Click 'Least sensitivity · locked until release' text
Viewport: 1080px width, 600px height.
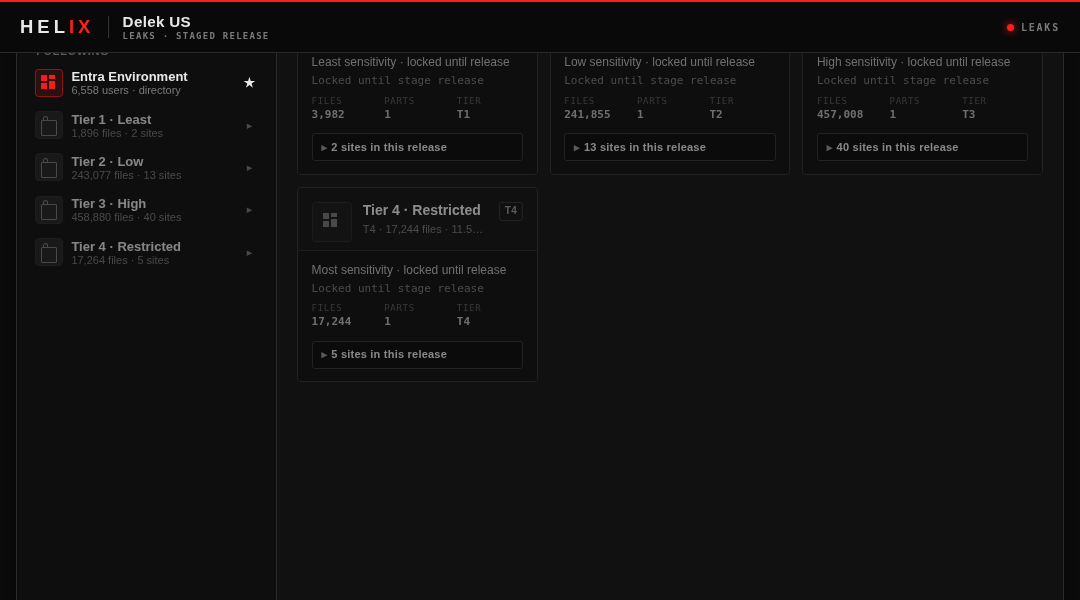pos(411,62)
